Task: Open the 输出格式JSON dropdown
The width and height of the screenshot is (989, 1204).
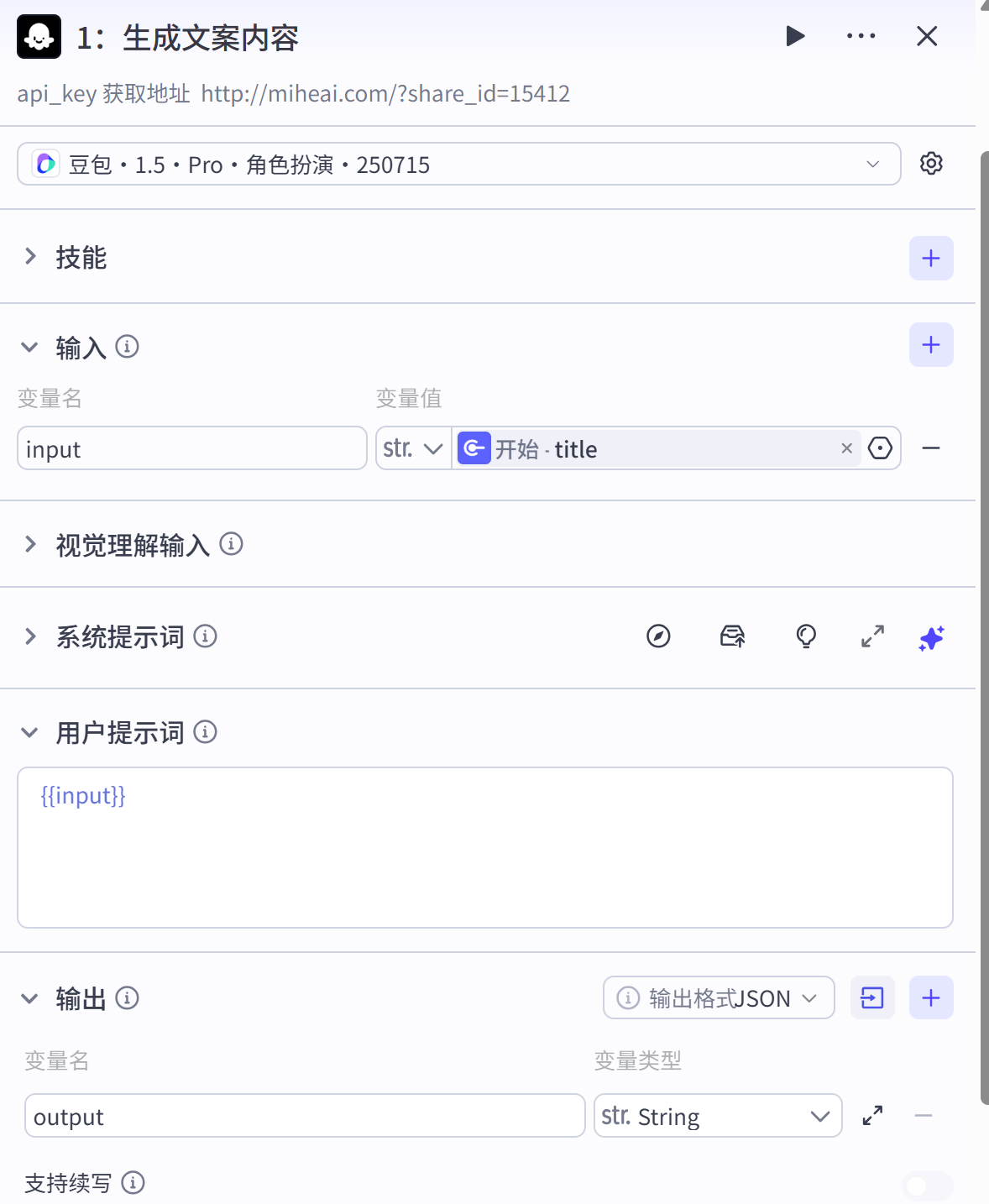Action: (719, 997)
